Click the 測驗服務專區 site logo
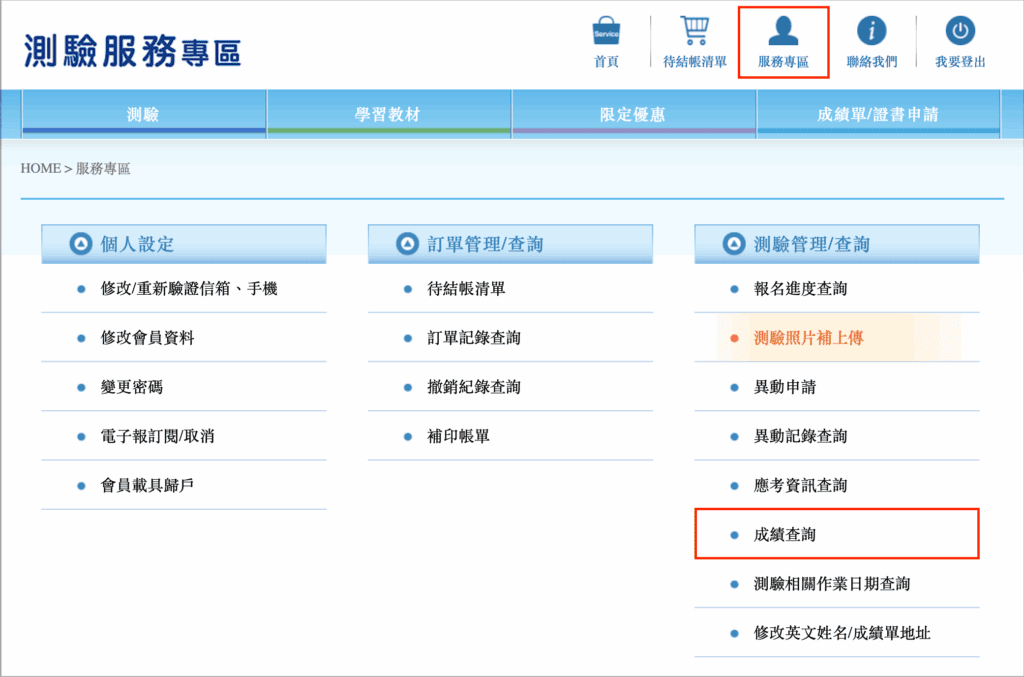 (x=131, y=50)
